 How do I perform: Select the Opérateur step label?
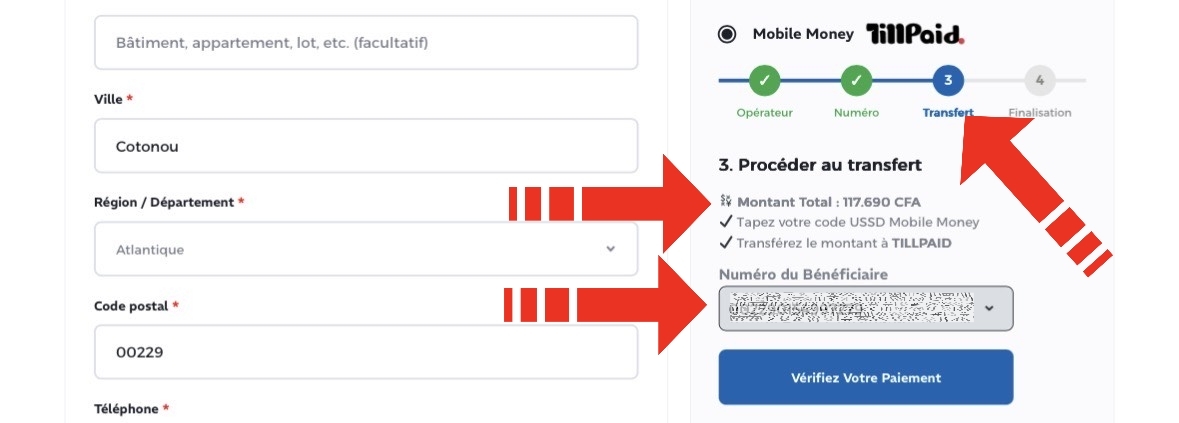[764, 113]
